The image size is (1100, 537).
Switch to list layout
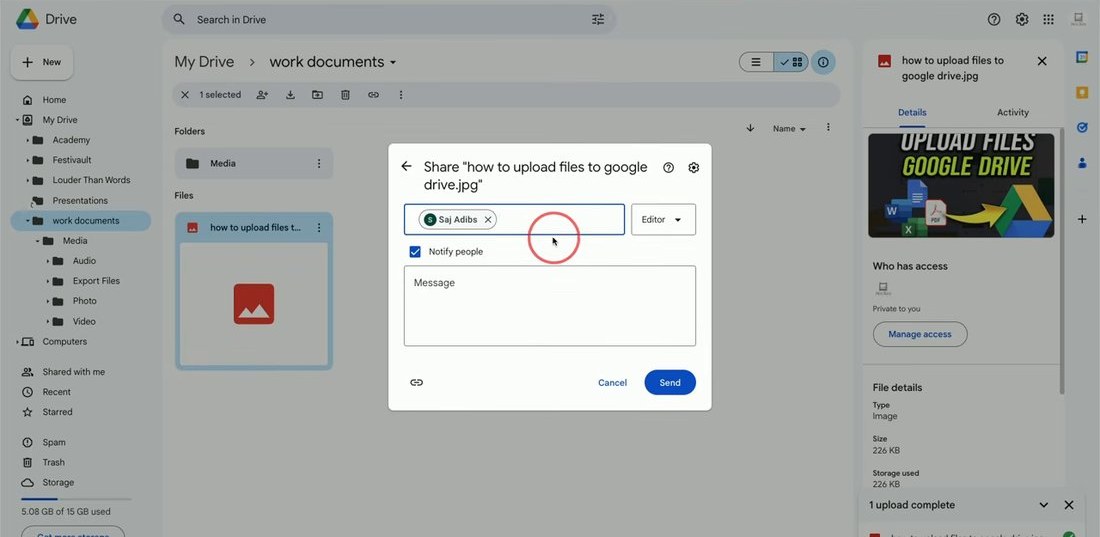click(756, 62)
